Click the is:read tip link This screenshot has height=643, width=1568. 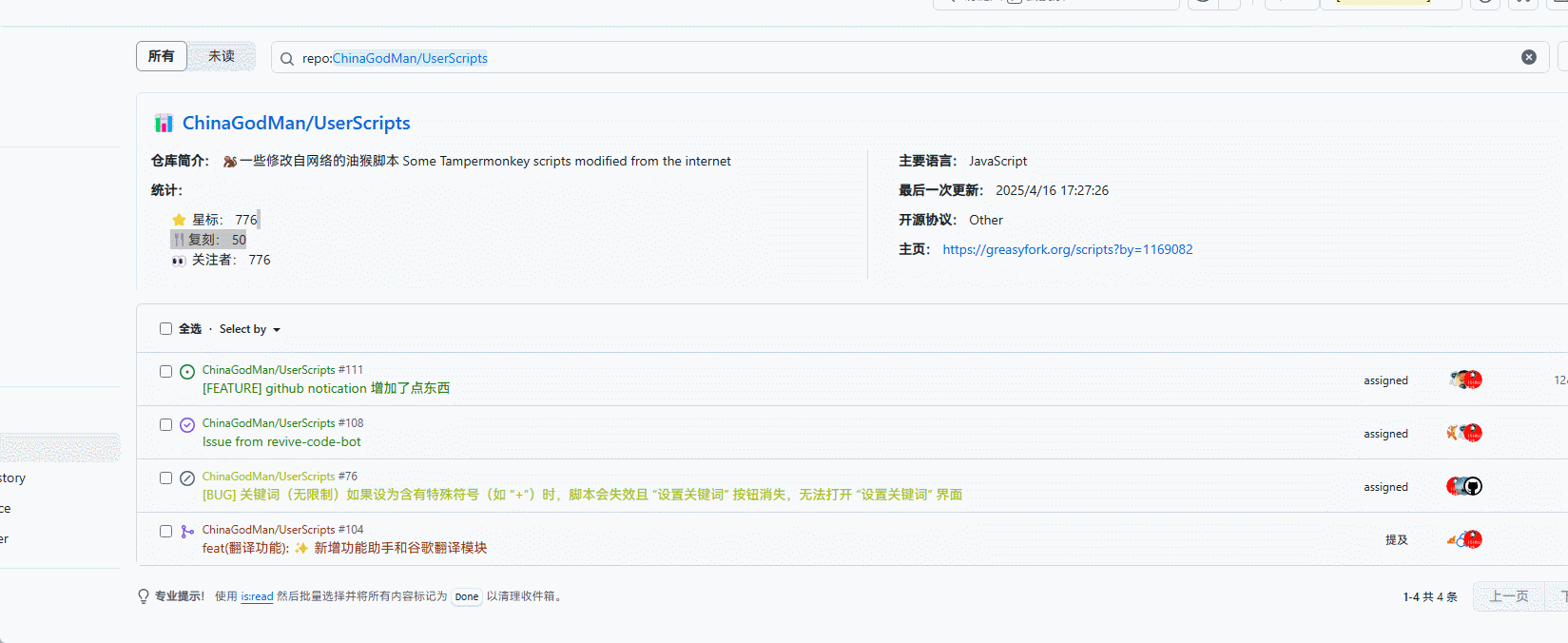[x=257, y=597]
